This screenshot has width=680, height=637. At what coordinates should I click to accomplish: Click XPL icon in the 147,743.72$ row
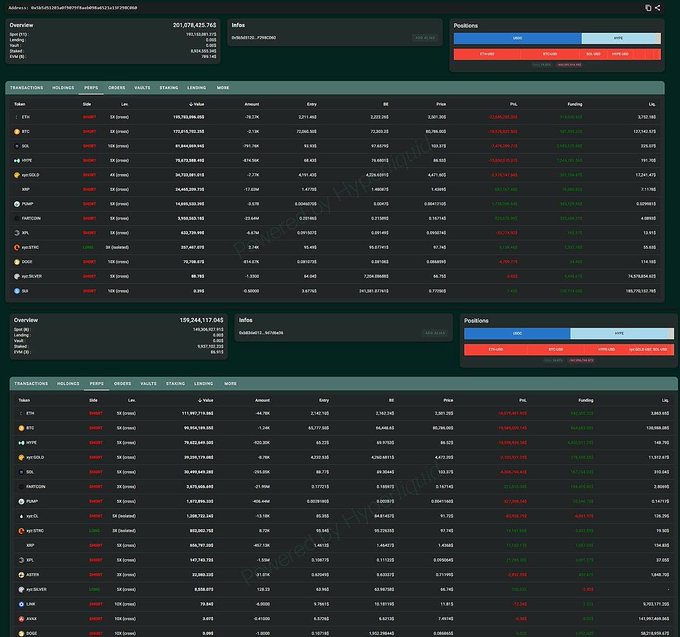(21, 560)
